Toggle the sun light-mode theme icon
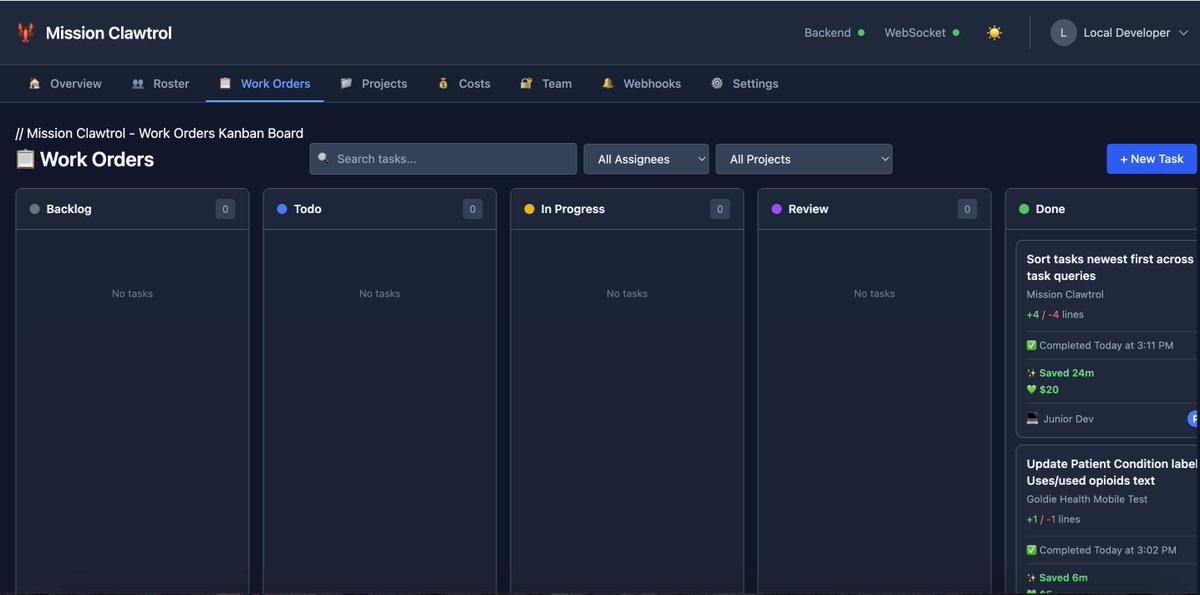 pyautogui.click(x=994, y=33)
